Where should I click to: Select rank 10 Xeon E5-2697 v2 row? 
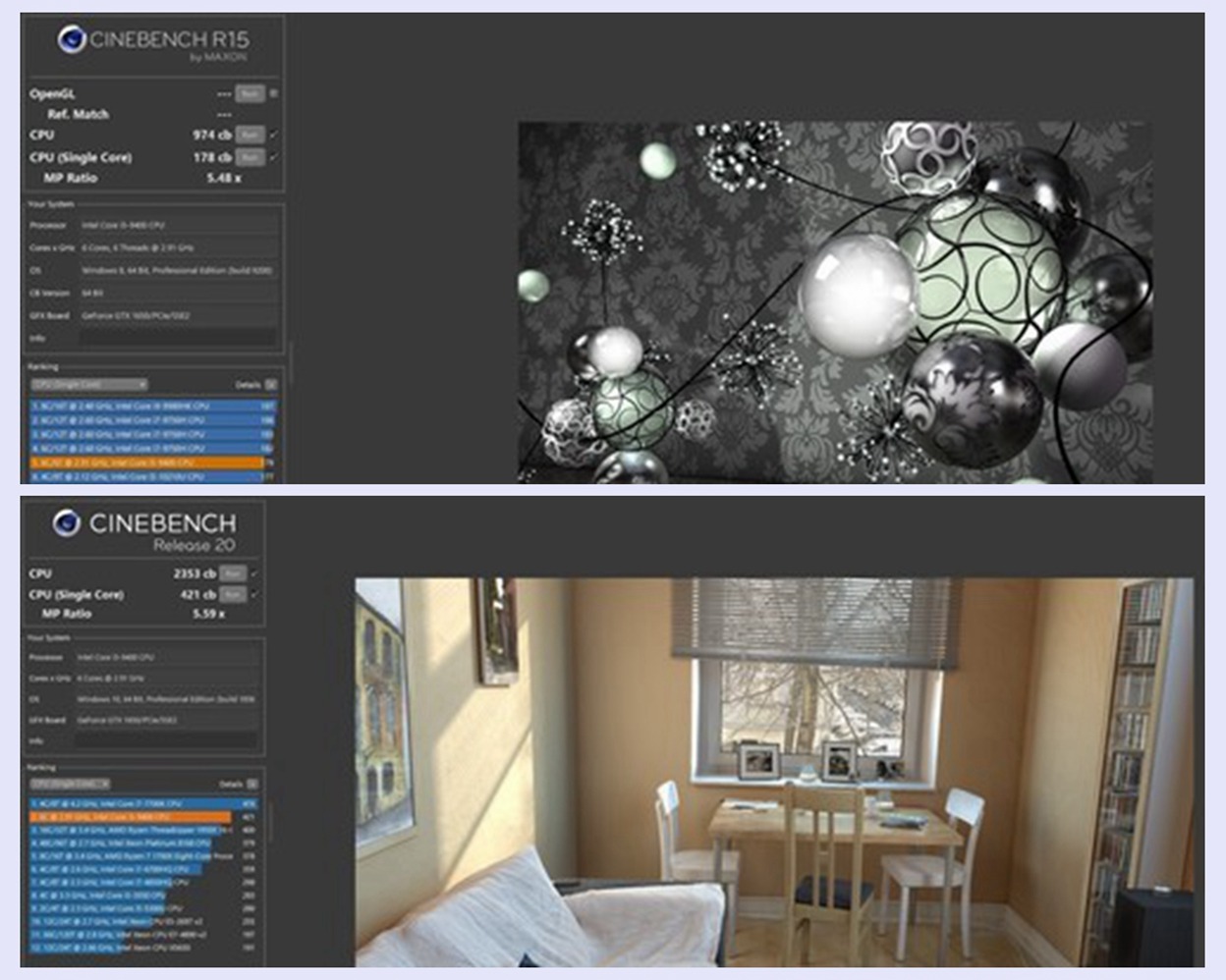click(143, 921)
